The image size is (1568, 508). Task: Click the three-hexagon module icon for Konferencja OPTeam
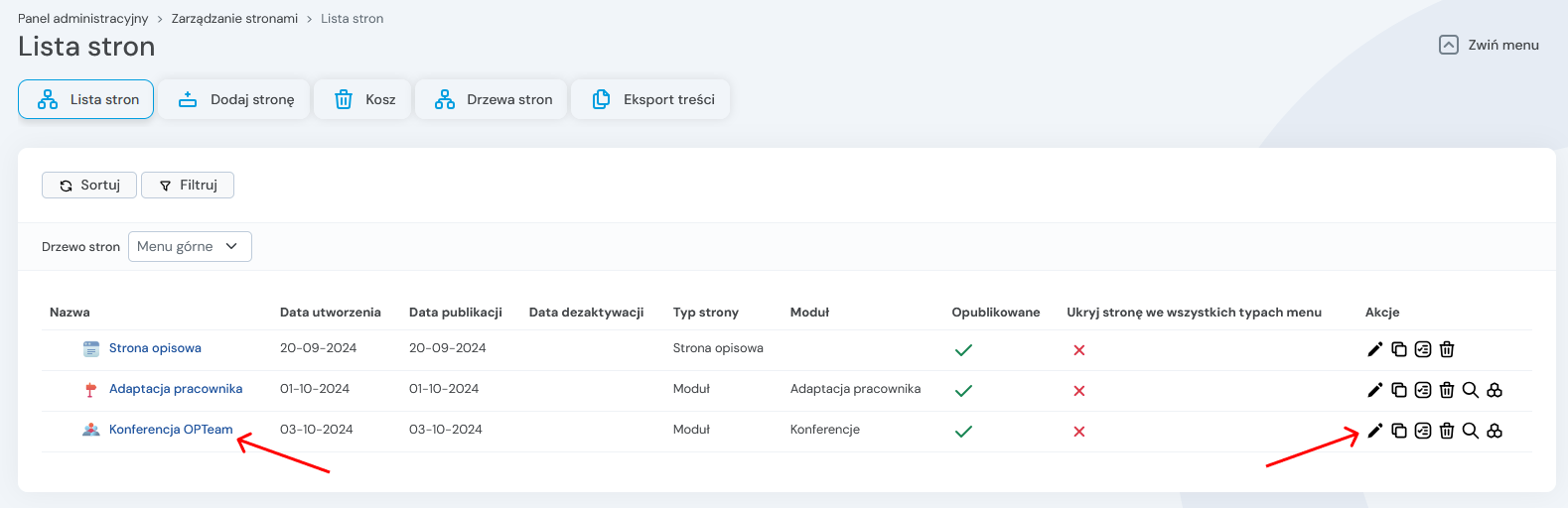pyautogui.click(x=1494, y=431)
